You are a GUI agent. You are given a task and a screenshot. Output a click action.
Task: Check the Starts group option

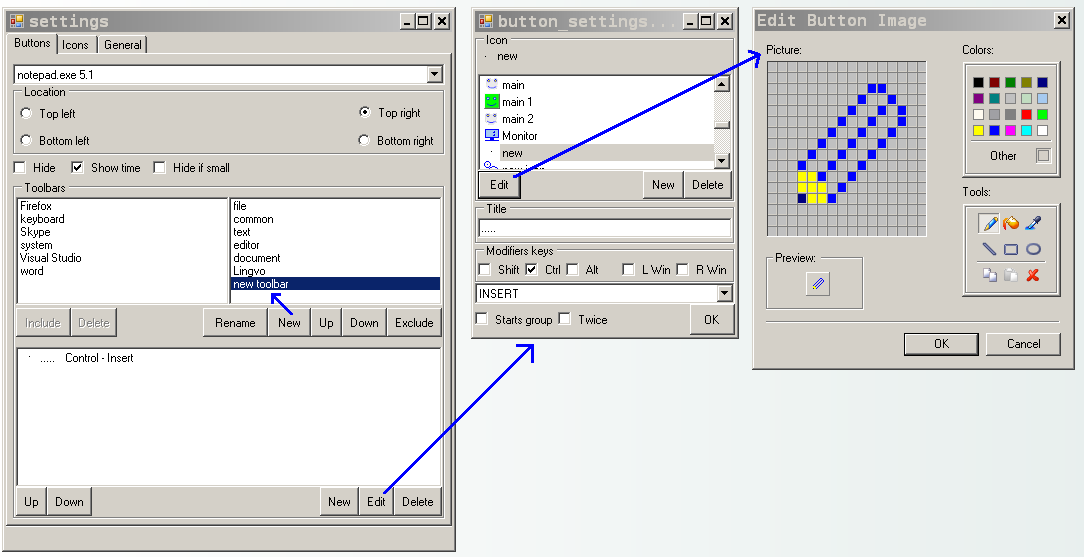[482, 319]
